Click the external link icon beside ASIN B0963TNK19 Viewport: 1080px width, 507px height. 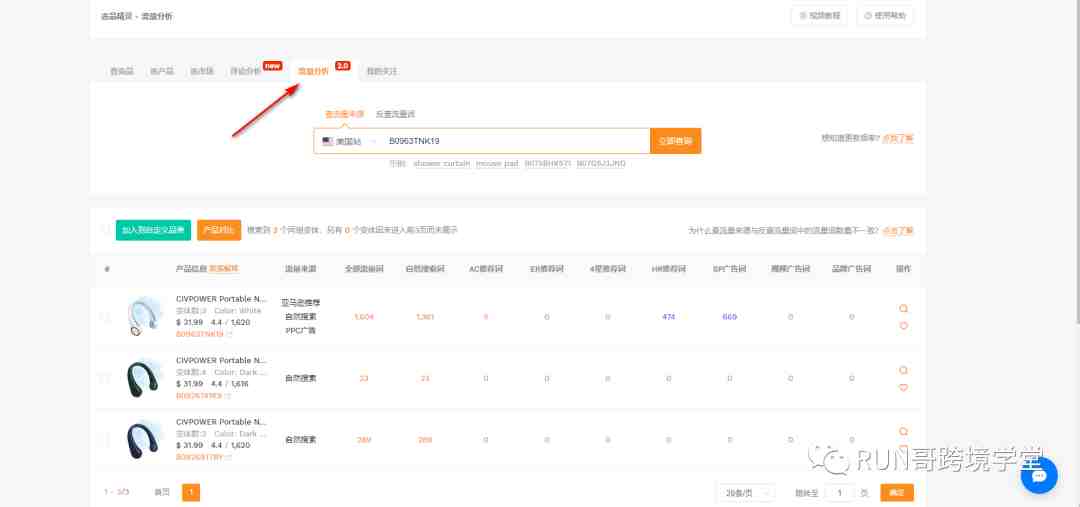click(229, 334)
